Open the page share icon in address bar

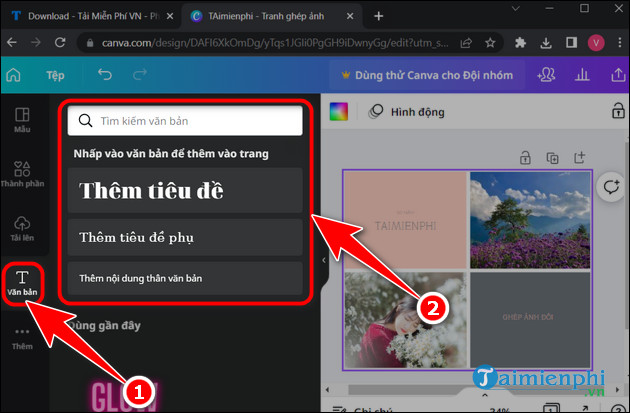coord(466,43)
